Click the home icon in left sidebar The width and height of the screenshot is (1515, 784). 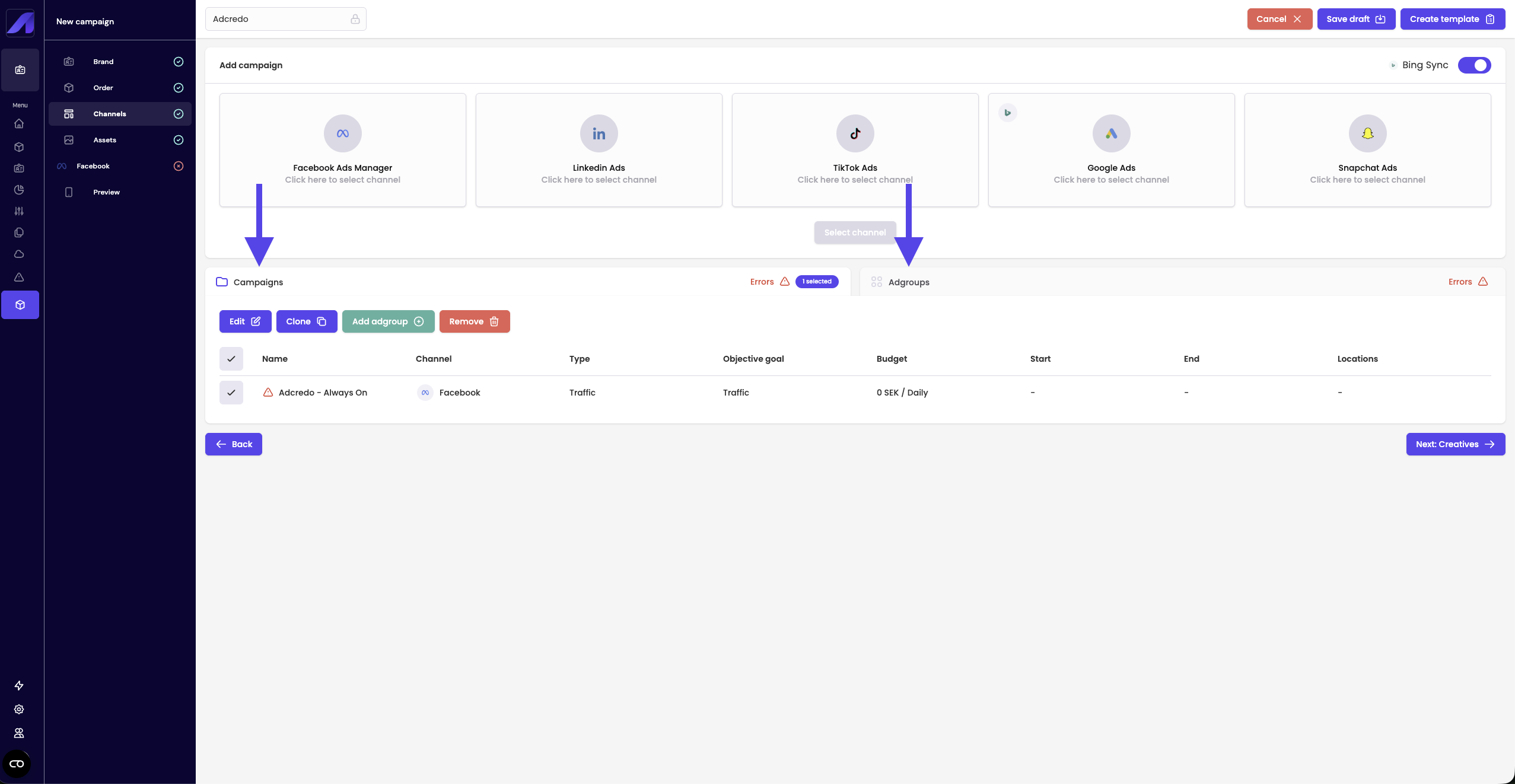point(19,124)
